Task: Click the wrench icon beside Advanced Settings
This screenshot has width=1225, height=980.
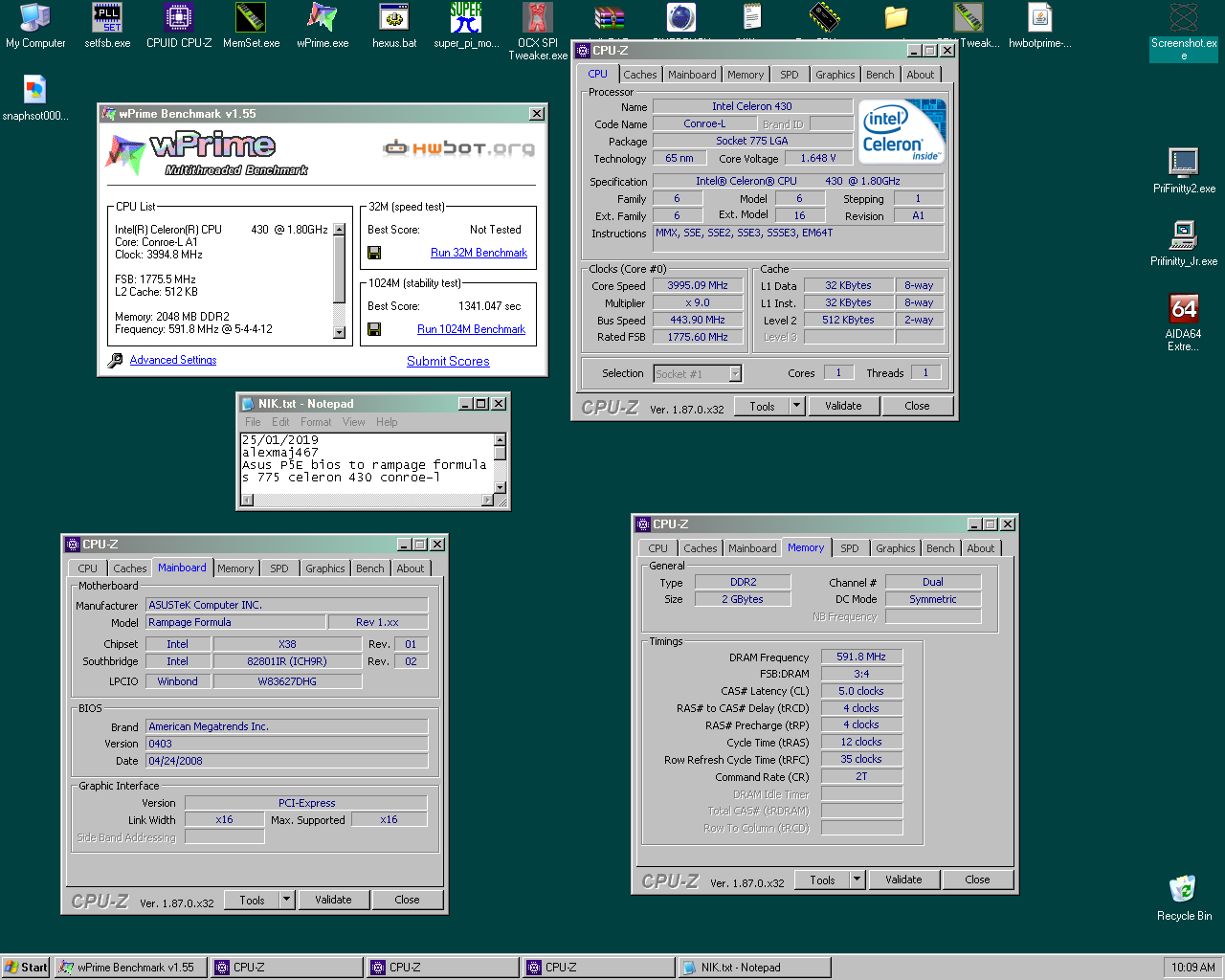Action: 116,360
